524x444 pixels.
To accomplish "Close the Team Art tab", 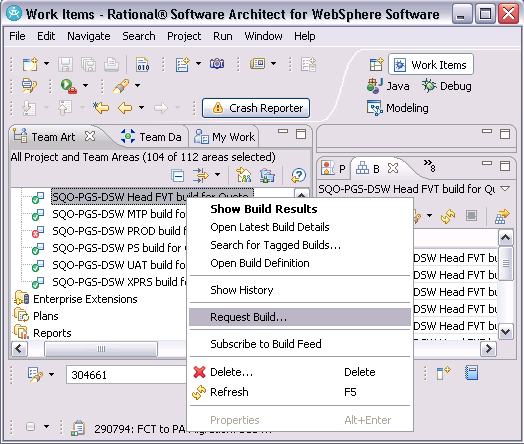I will 90,136.
